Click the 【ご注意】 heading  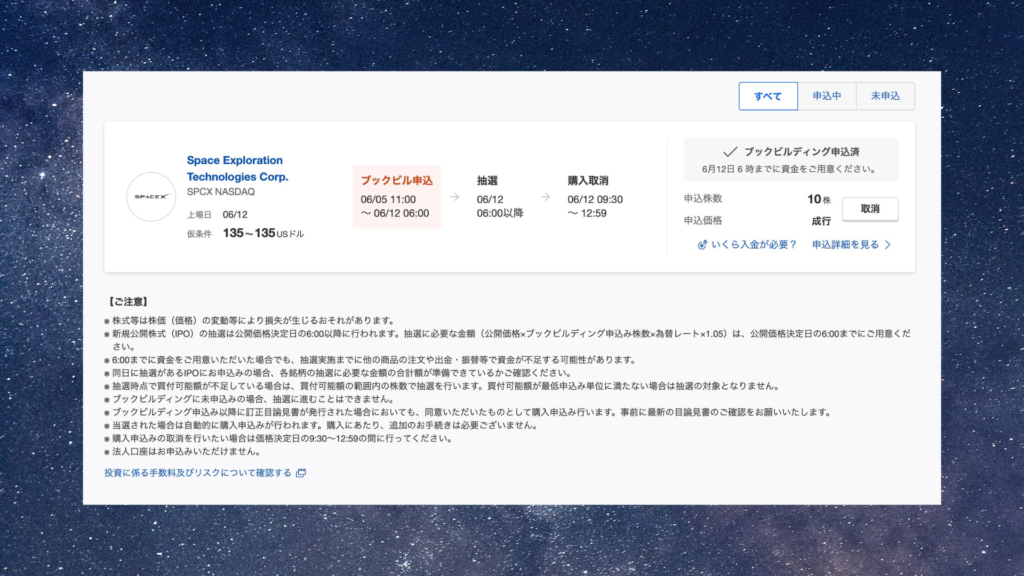(x=127, y=302)
